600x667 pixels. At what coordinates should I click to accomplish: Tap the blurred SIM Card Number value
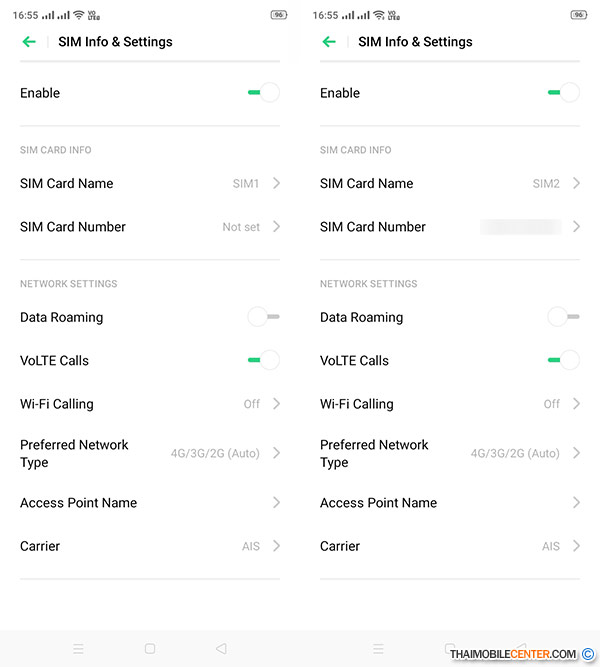point(520,227)
